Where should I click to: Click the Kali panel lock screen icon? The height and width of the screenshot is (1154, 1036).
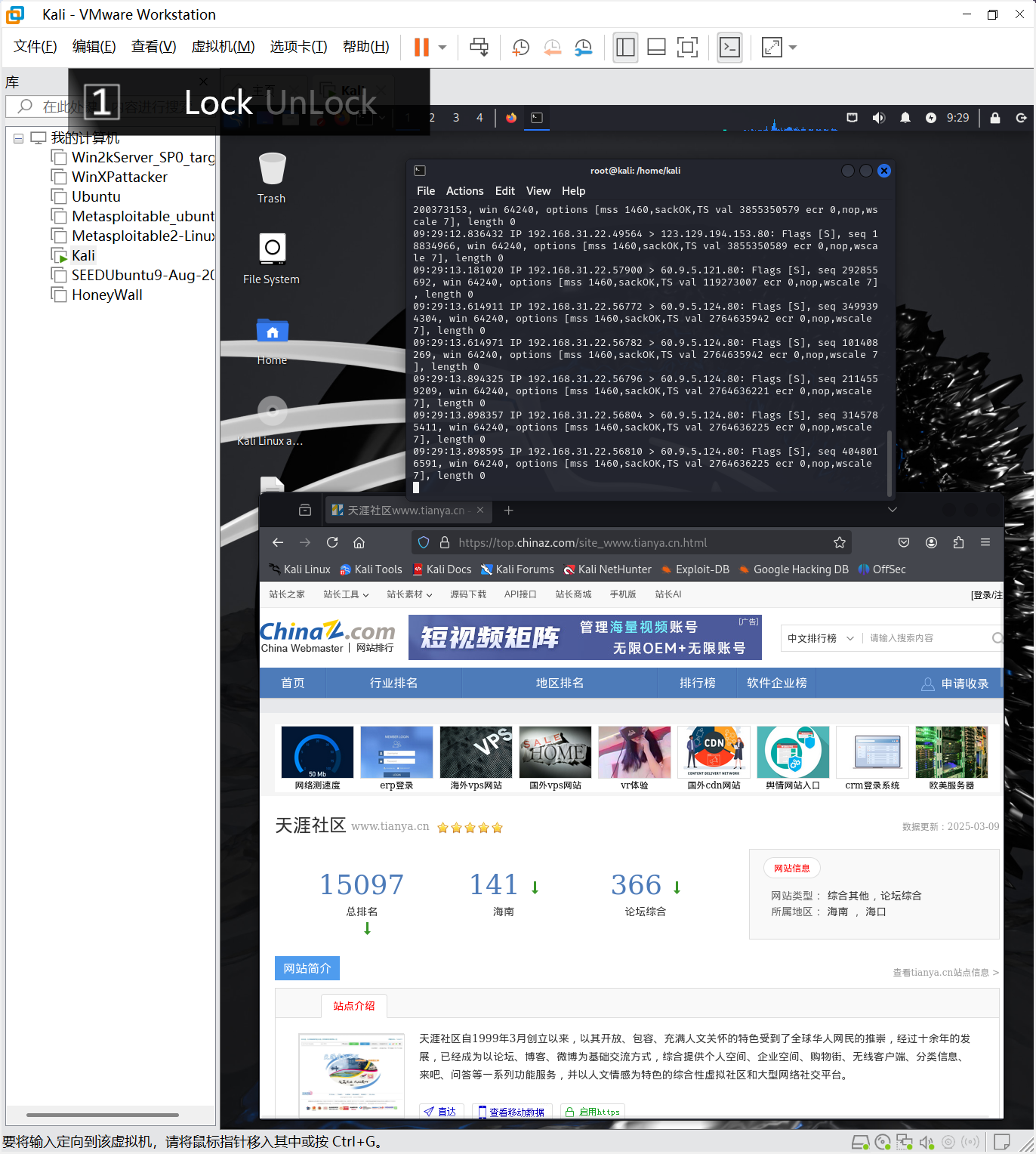click(x=995, y=118)
